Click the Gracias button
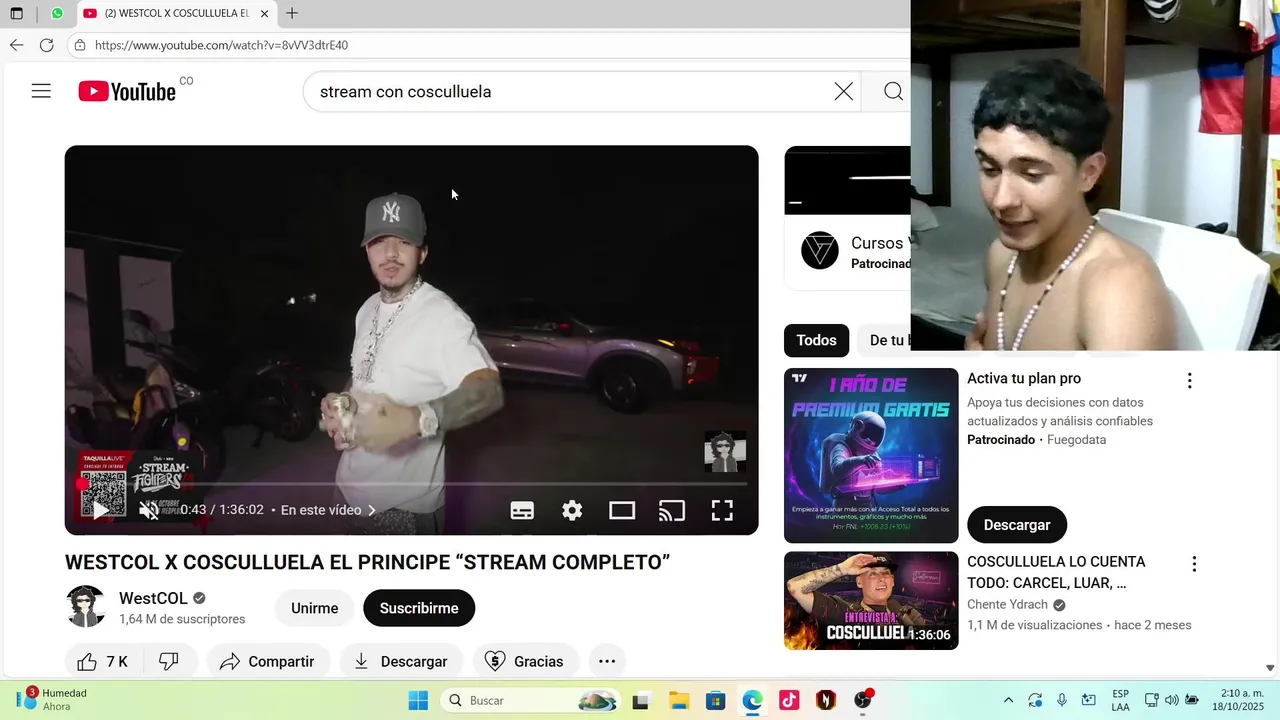The height and width of the screenshot is (720, 1280). [x=524, y=661]
